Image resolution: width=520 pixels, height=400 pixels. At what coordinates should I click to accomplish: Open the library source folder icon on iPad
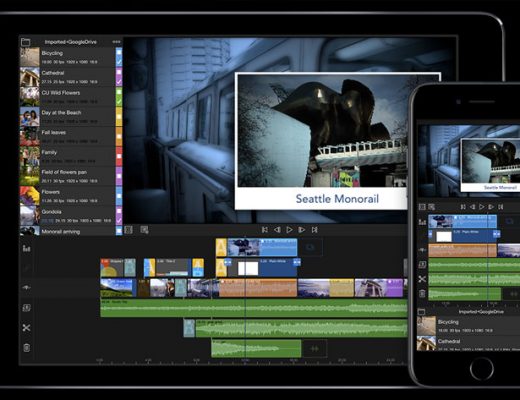coord(26,42)
